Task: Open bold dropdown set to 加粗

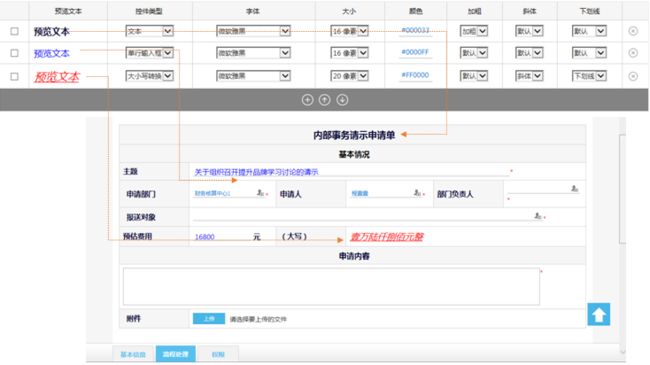Action: 474,31
